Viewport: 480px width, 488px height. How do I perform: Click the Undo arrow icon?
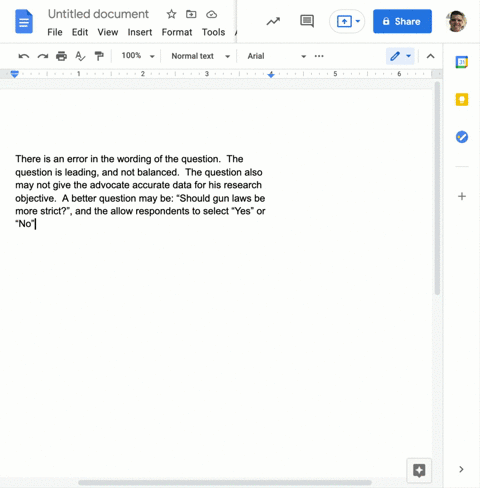(x=23, y=56)
